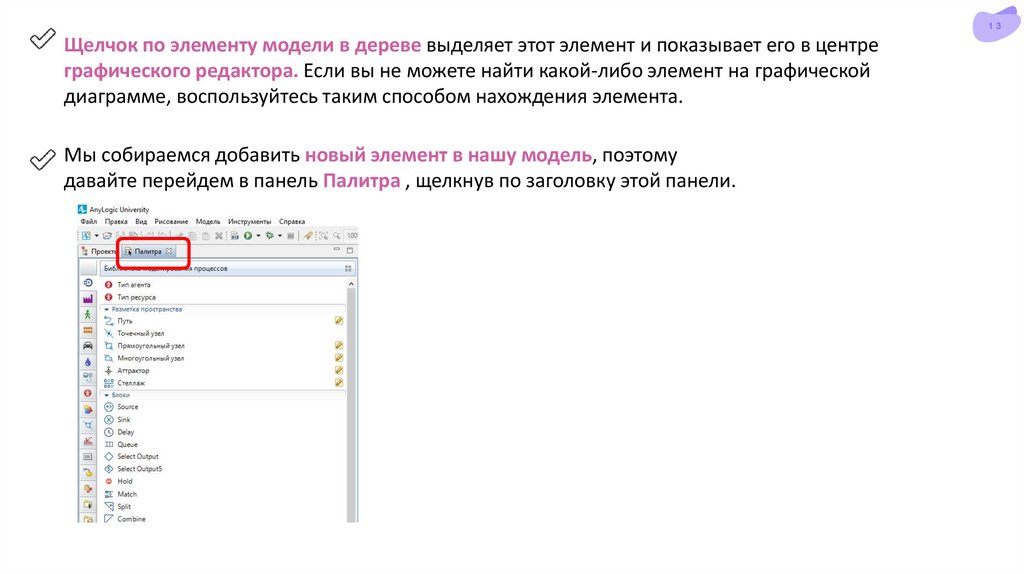The image size is (1024, 574).
Task: Open the dropdown arrow beside Debug
Action: (x=280, y=236)
